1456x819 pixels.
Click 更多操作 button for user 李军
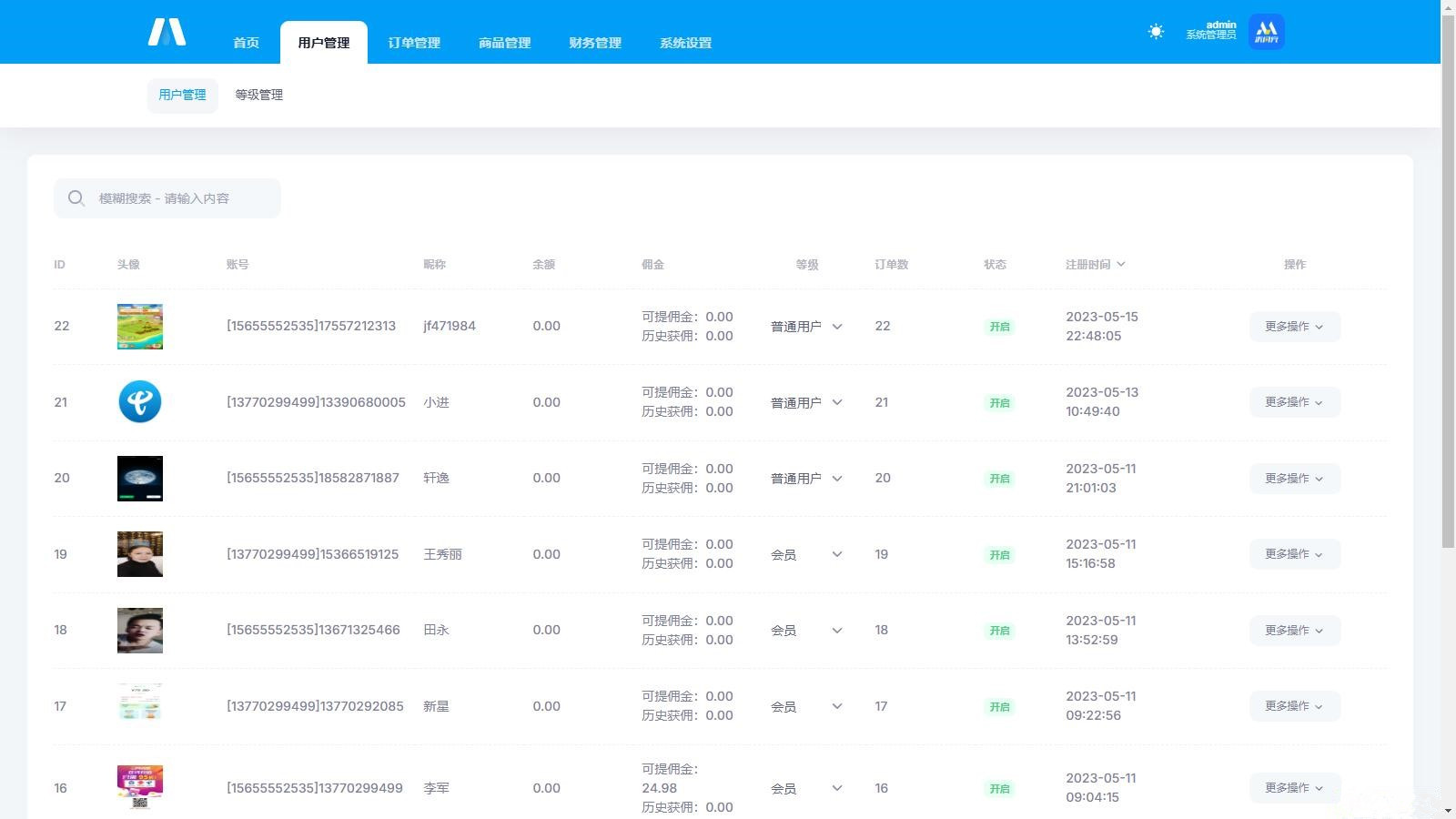point(1294,788)
